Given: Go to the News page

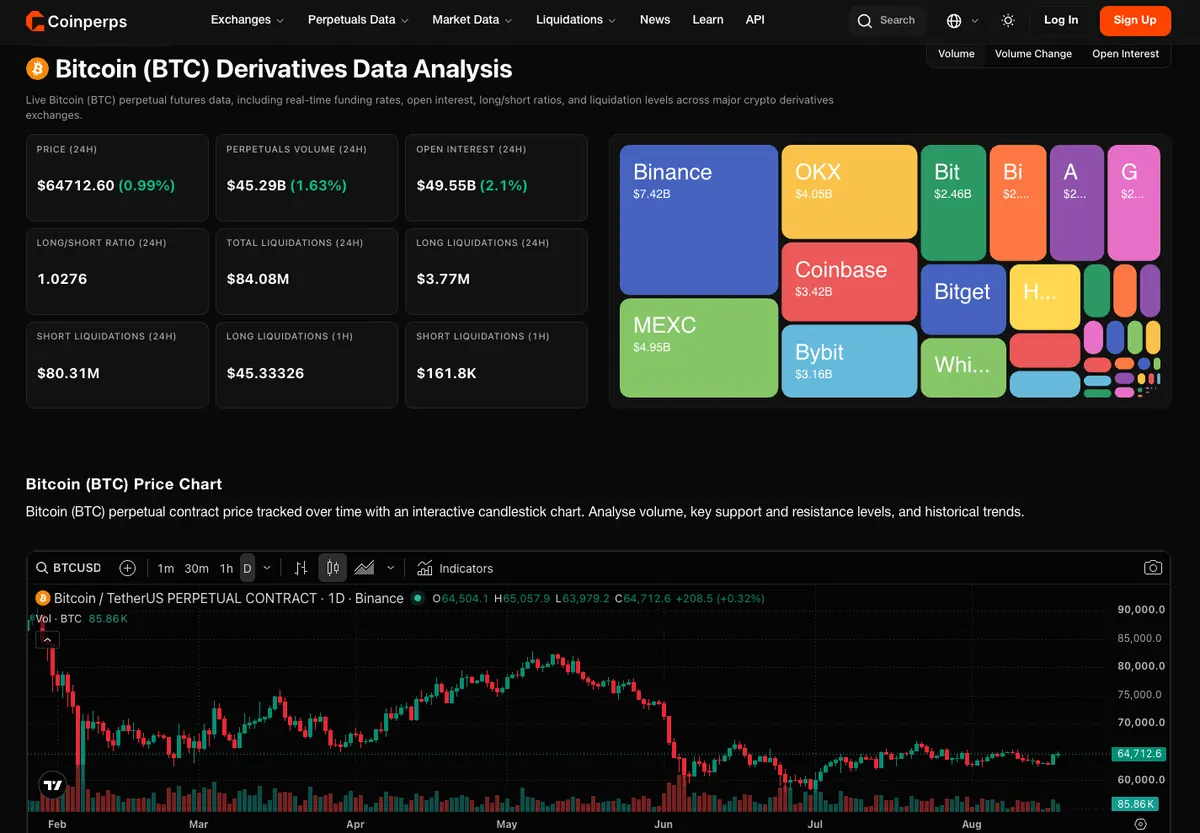Looking at the screenshot, I should pyautogui.click(x=655, y=20).
